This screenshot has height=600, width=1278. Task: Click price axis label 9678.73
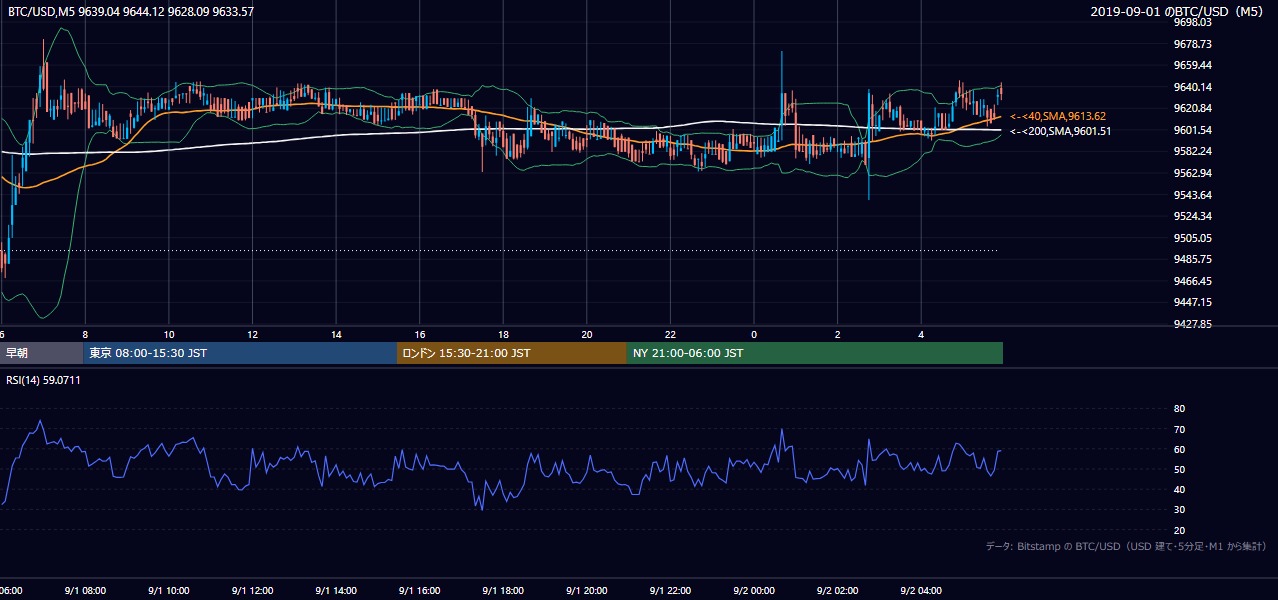(x=1193, y=44)
